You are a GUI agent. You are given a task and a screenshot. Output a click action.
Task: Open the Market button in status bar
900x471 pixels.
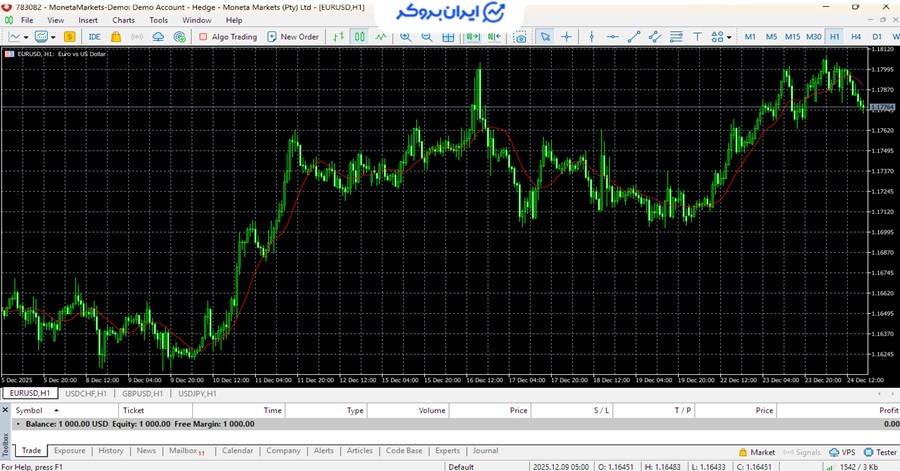[x=756, y=452]
